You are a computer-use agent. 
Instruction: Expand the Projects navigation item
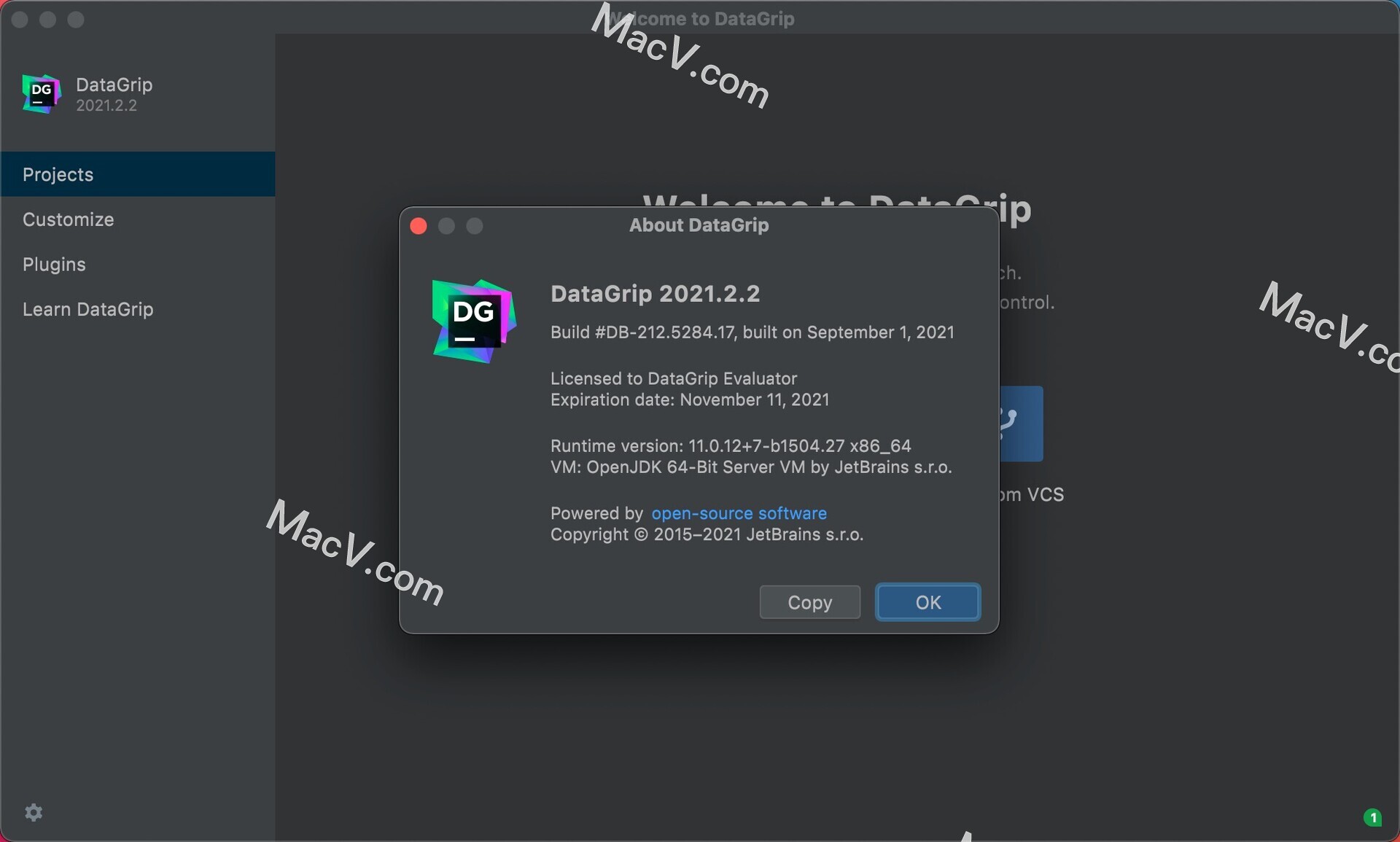point(58,173)
